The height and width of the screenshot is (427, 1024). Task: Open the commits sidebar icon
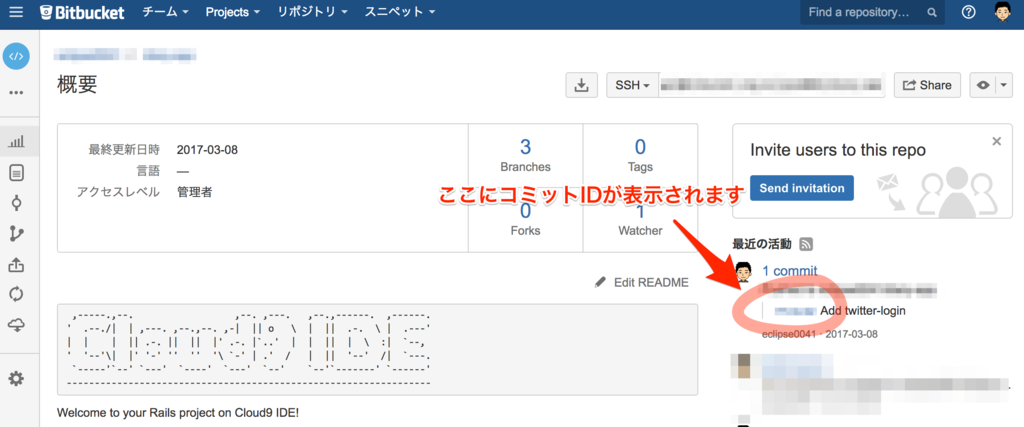(16, 203)
